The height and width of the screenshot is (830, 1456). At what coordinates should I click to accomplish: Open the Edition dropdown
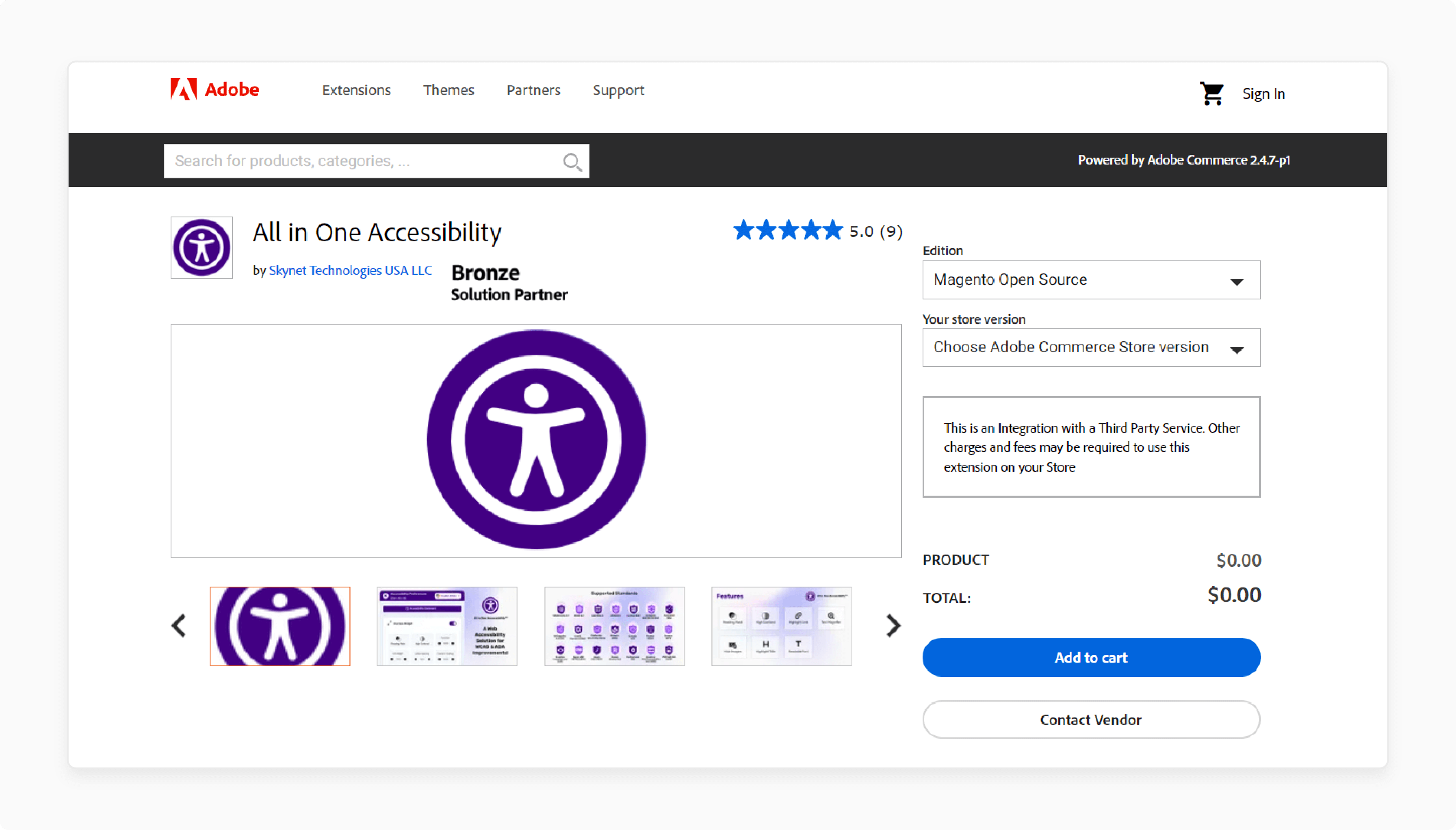coord(1091,280)
